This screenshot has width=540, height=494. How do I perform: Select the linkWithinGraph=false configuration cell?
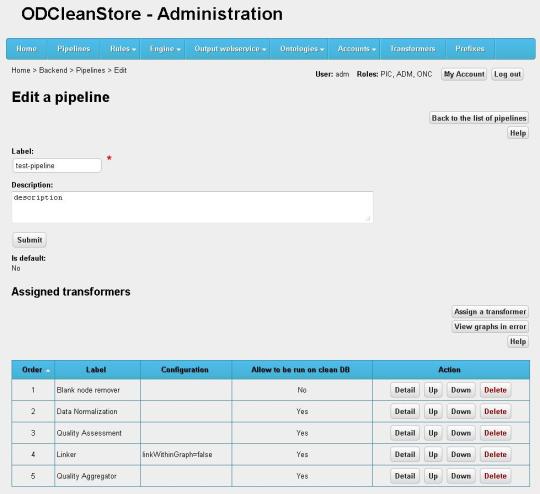[186, 455]
